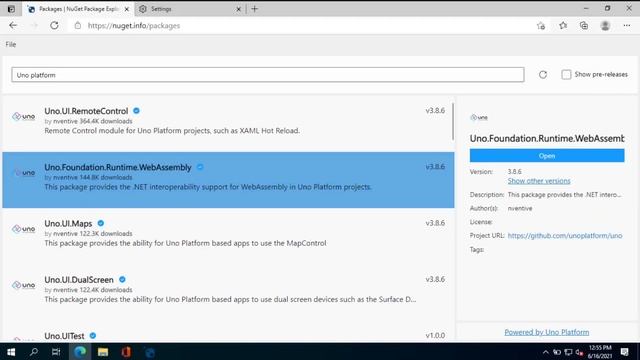
Task: Click the uno logo in details panel
Action: 479,118
